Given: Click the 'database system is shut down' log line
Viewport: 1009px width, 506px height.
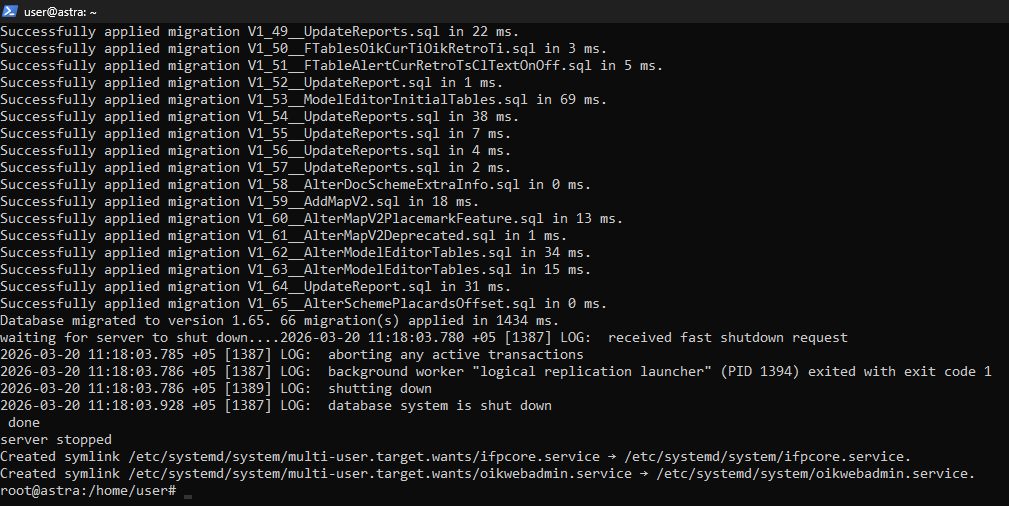Looking at the screenshot, I should point(439,406).
